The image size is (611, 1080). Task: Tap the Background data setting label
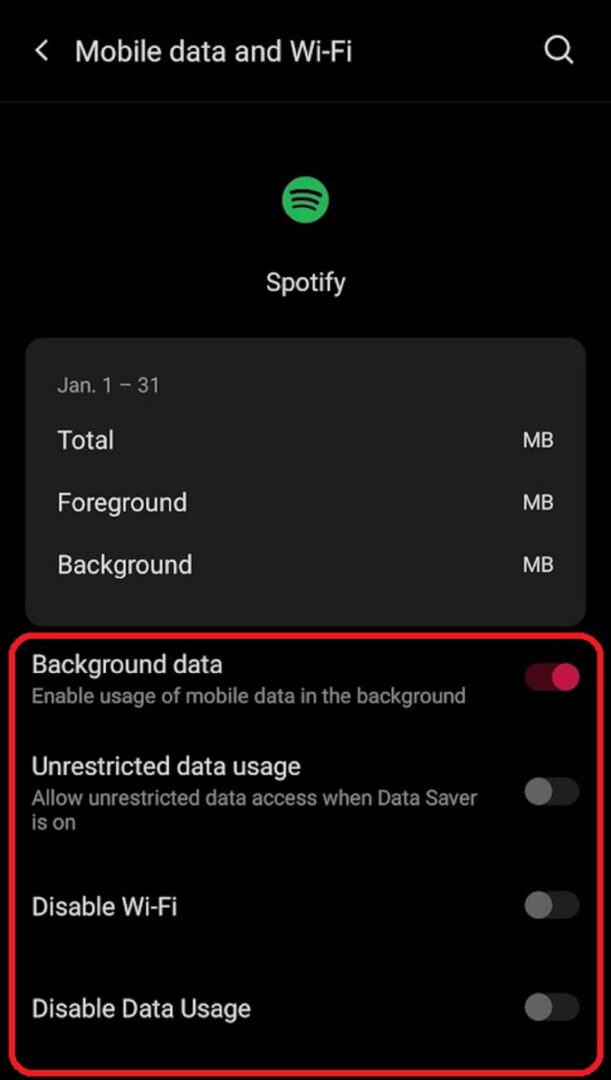[127, 664]
